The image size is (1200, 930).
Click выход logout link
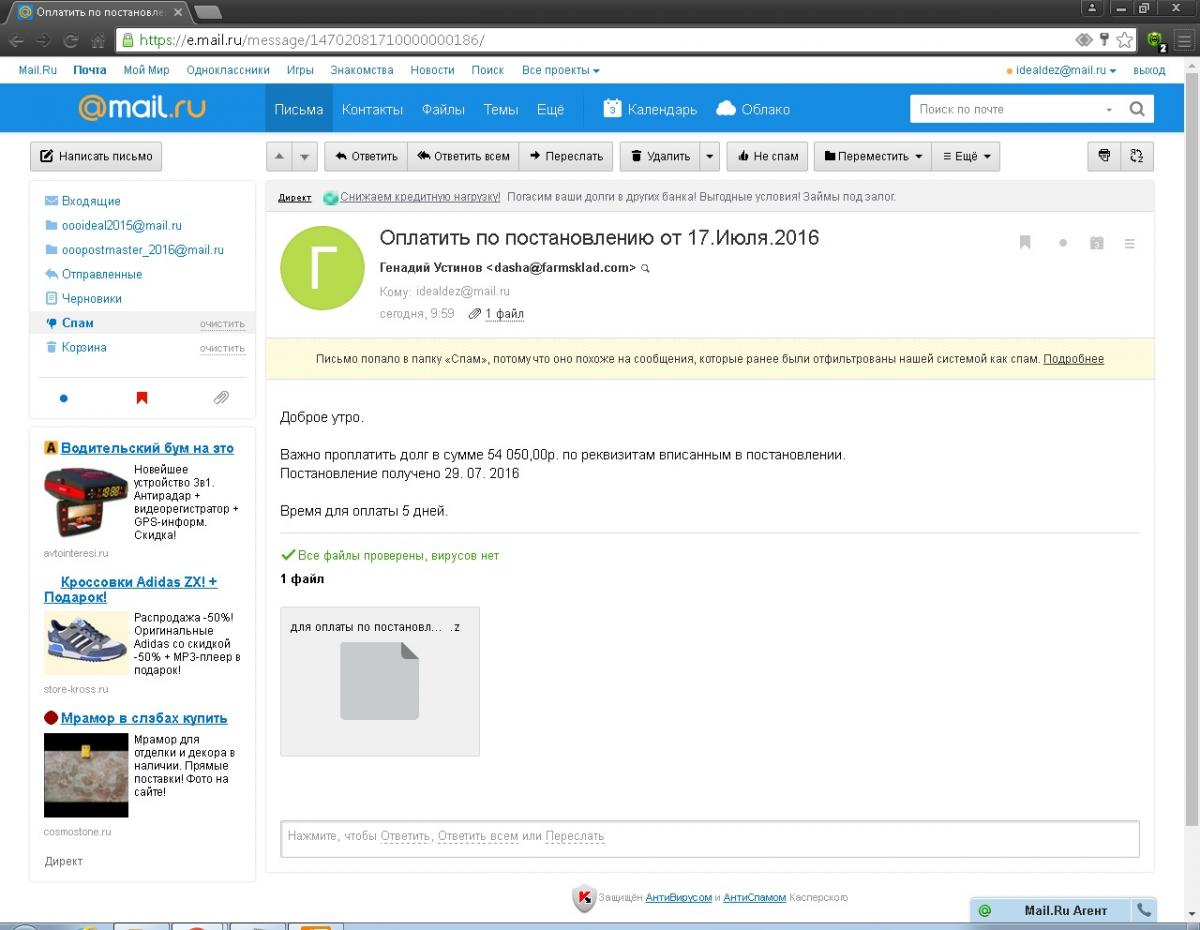coord(1149,70)
